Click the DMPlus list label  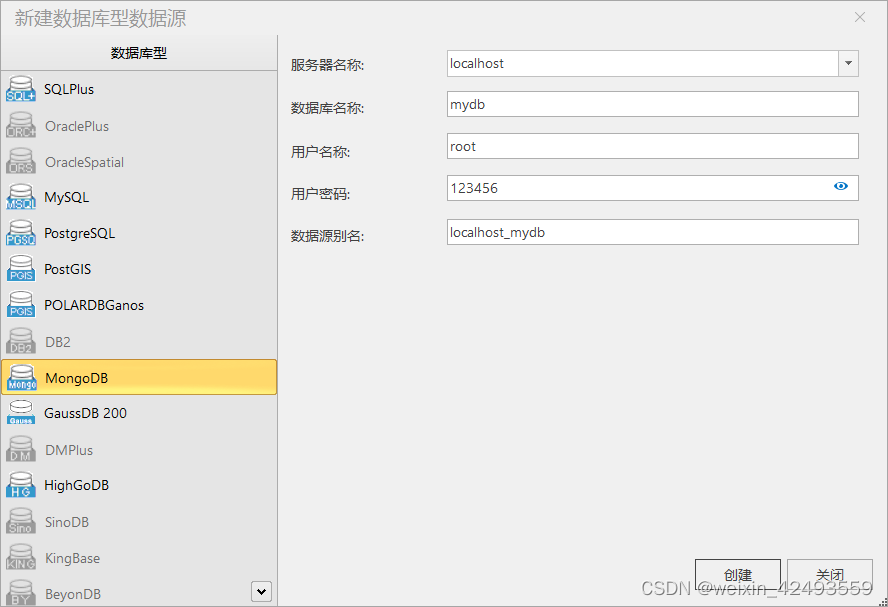click(x=69, y=450)
